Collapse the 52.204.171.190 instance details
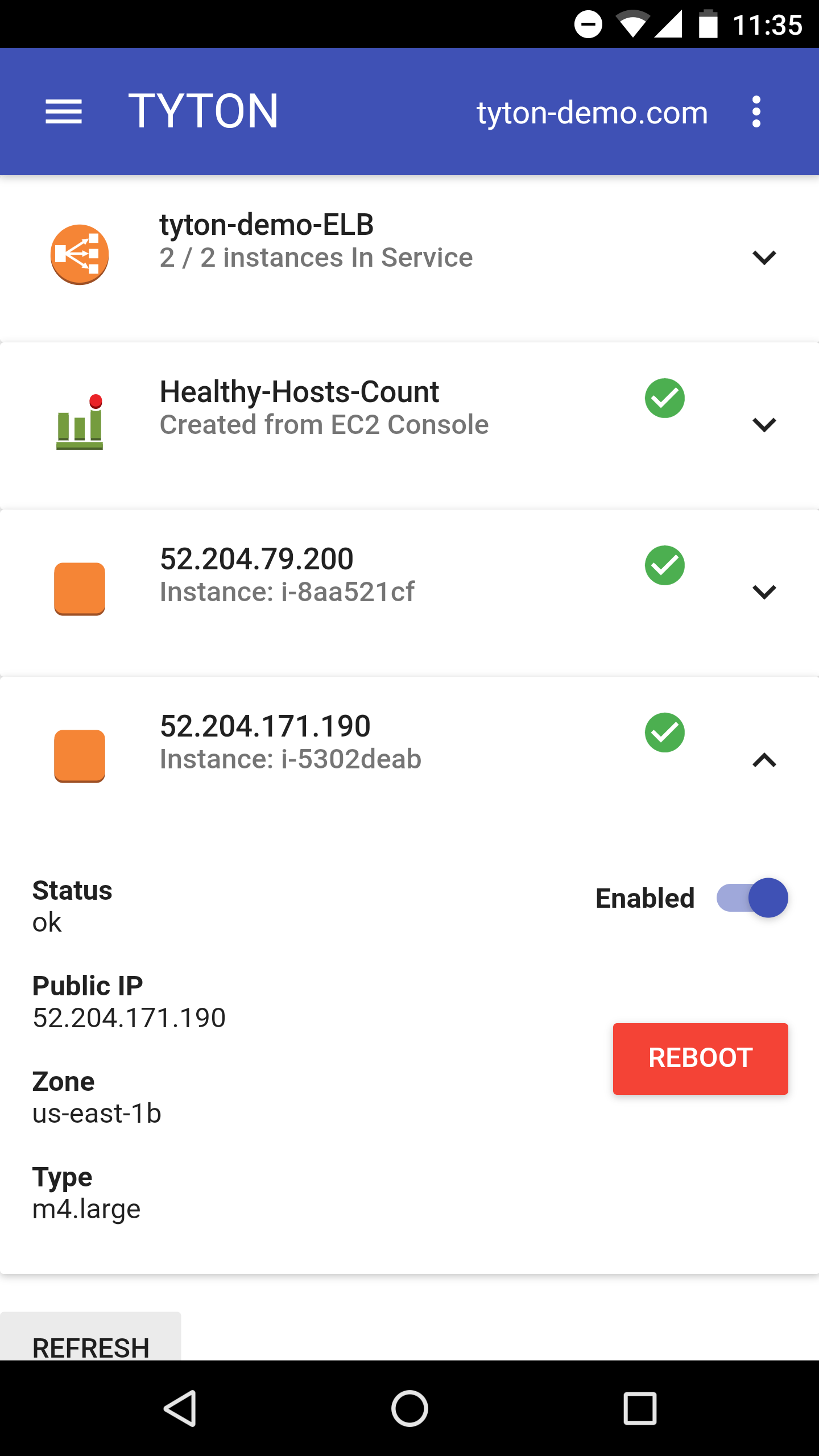Image resolution: width=819 pixels, height=1456 pixels. 764,760
